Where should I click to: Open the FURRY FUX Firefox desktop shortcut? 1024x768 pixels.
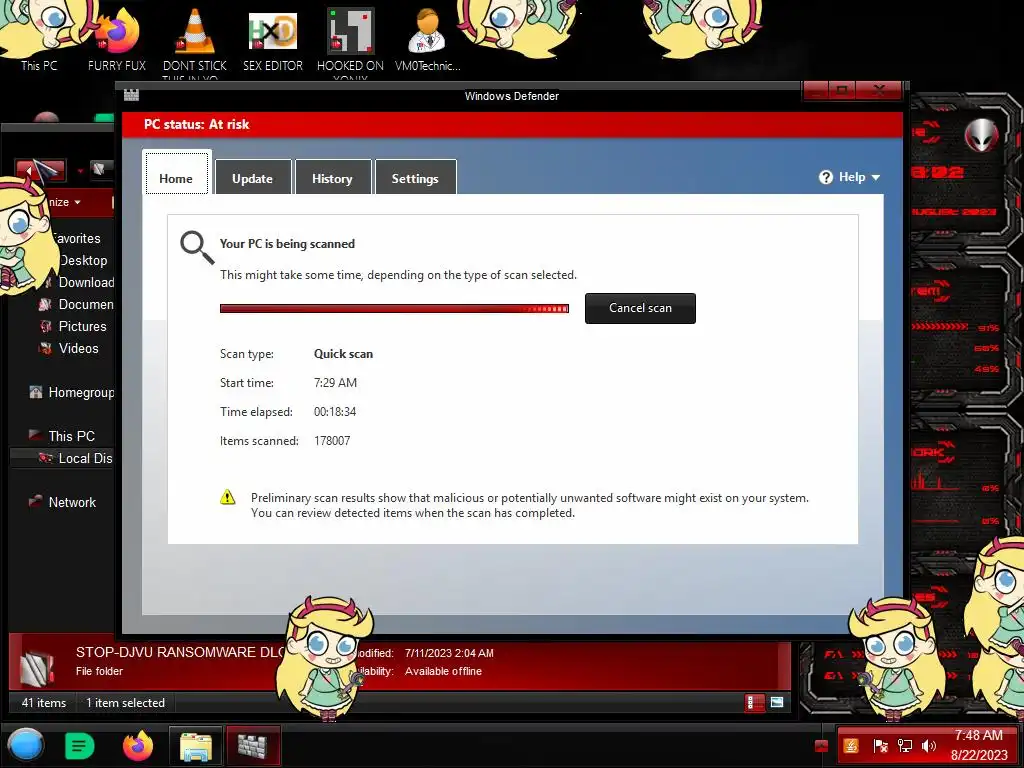(x=117, y=39)
